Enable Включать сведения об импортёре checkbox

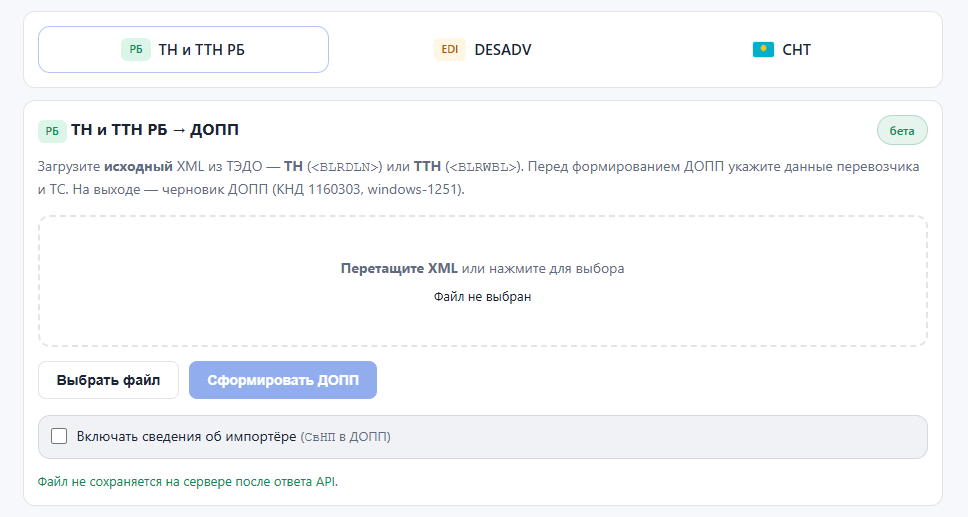59,437
